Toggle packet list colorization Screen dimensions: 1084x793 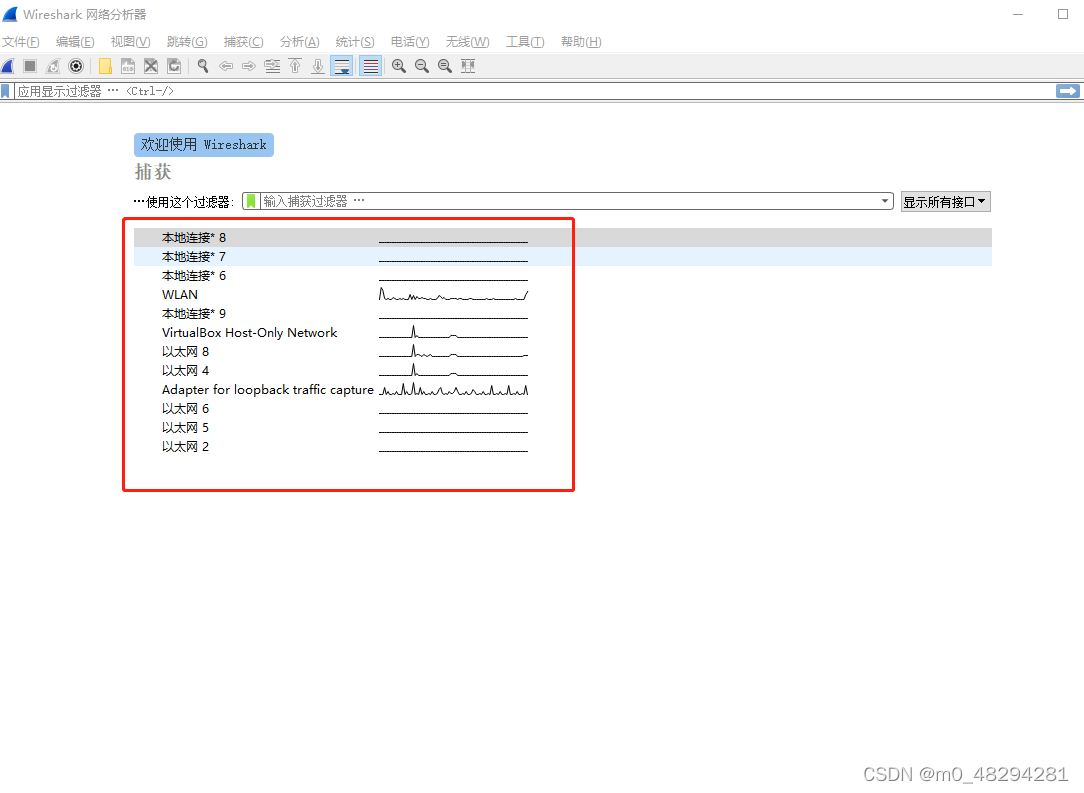pos(371,66)
